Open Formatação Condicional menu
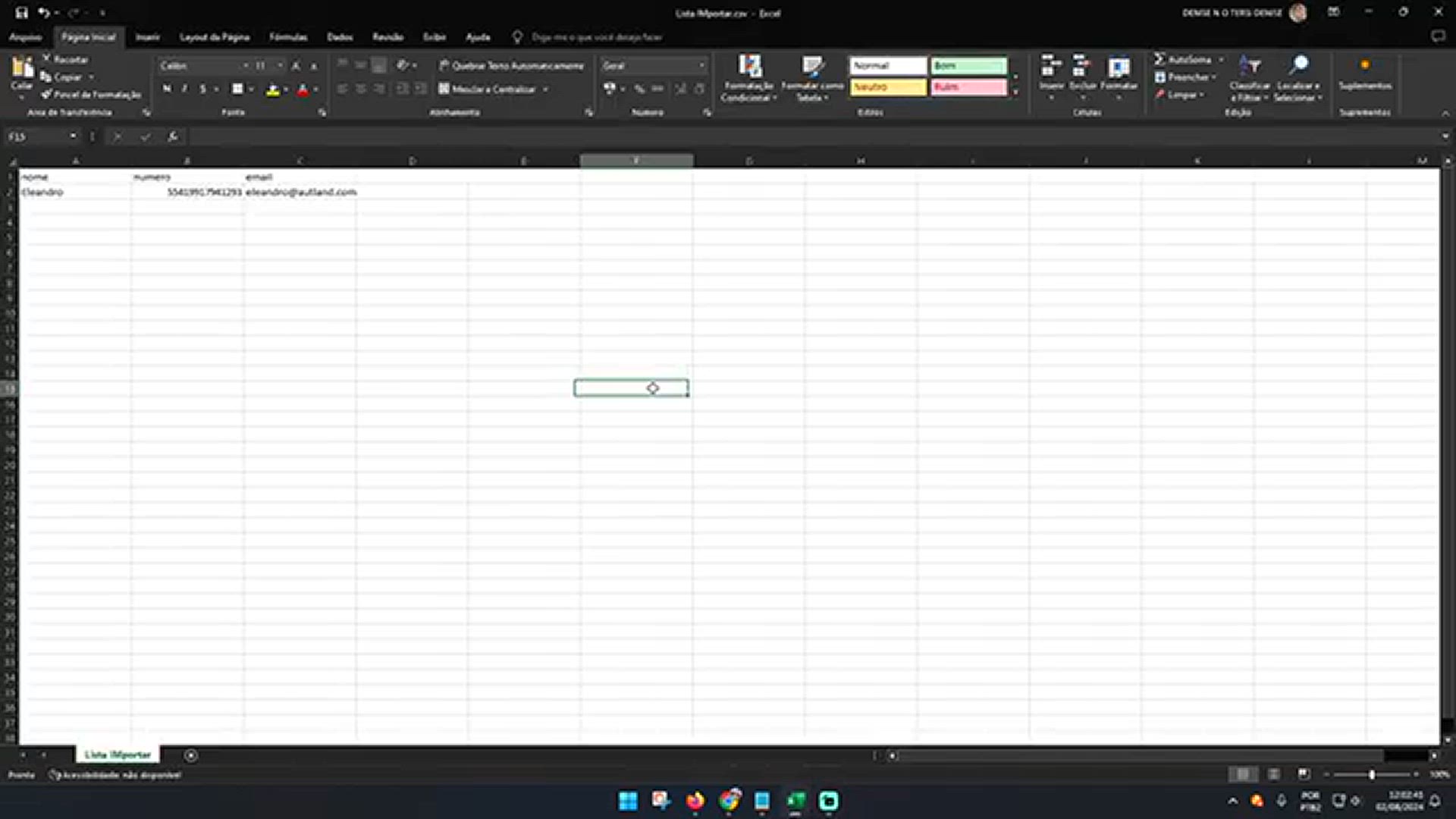 click(x=748, y=78)
